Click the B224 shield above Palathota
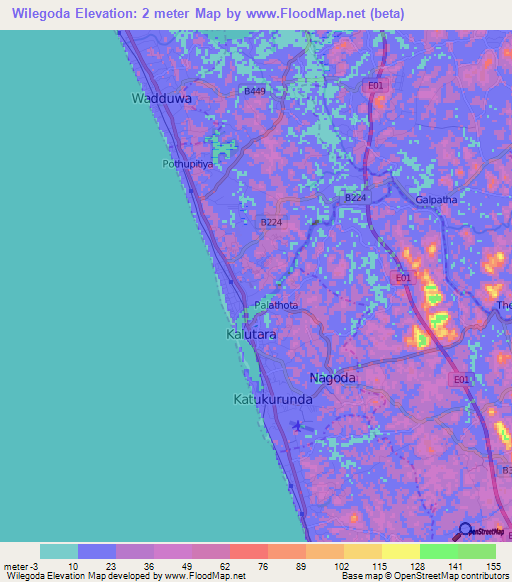Viewport: 512px width, 582px height. [271, 222]
